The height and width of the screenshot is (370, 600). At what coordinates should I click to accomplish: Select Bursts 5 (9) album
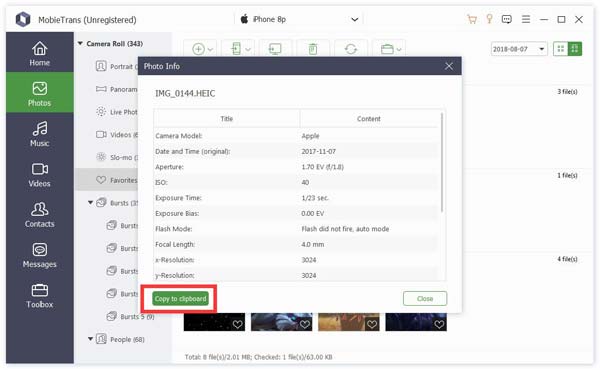[x=130, y=316]
